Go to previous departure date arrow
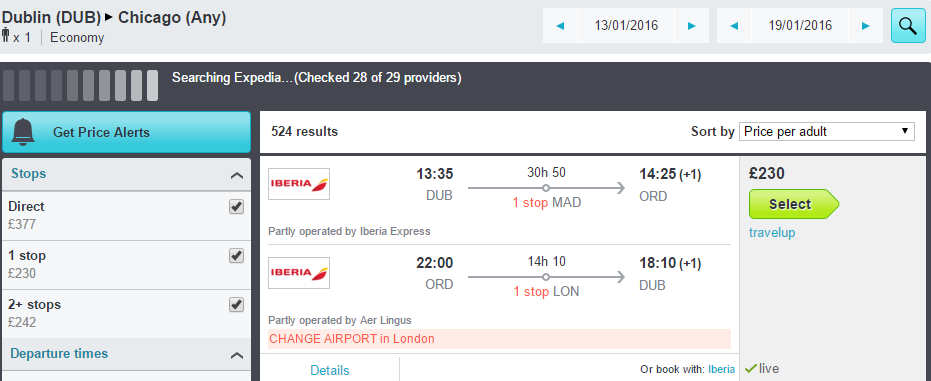This screenshot has width=931, height=381. 560,26
